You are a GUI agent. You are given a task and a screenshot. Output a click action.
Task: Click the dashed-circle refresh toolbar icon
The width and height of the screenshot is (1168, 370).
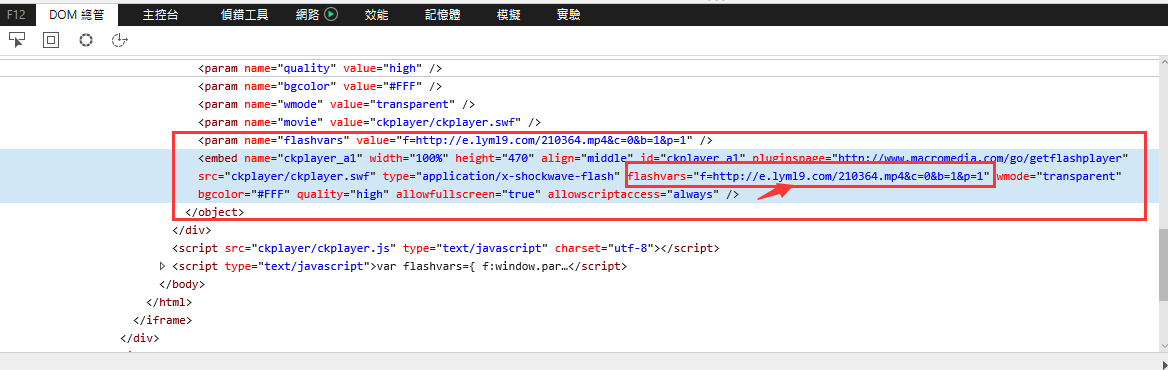(x=118, y=39)
